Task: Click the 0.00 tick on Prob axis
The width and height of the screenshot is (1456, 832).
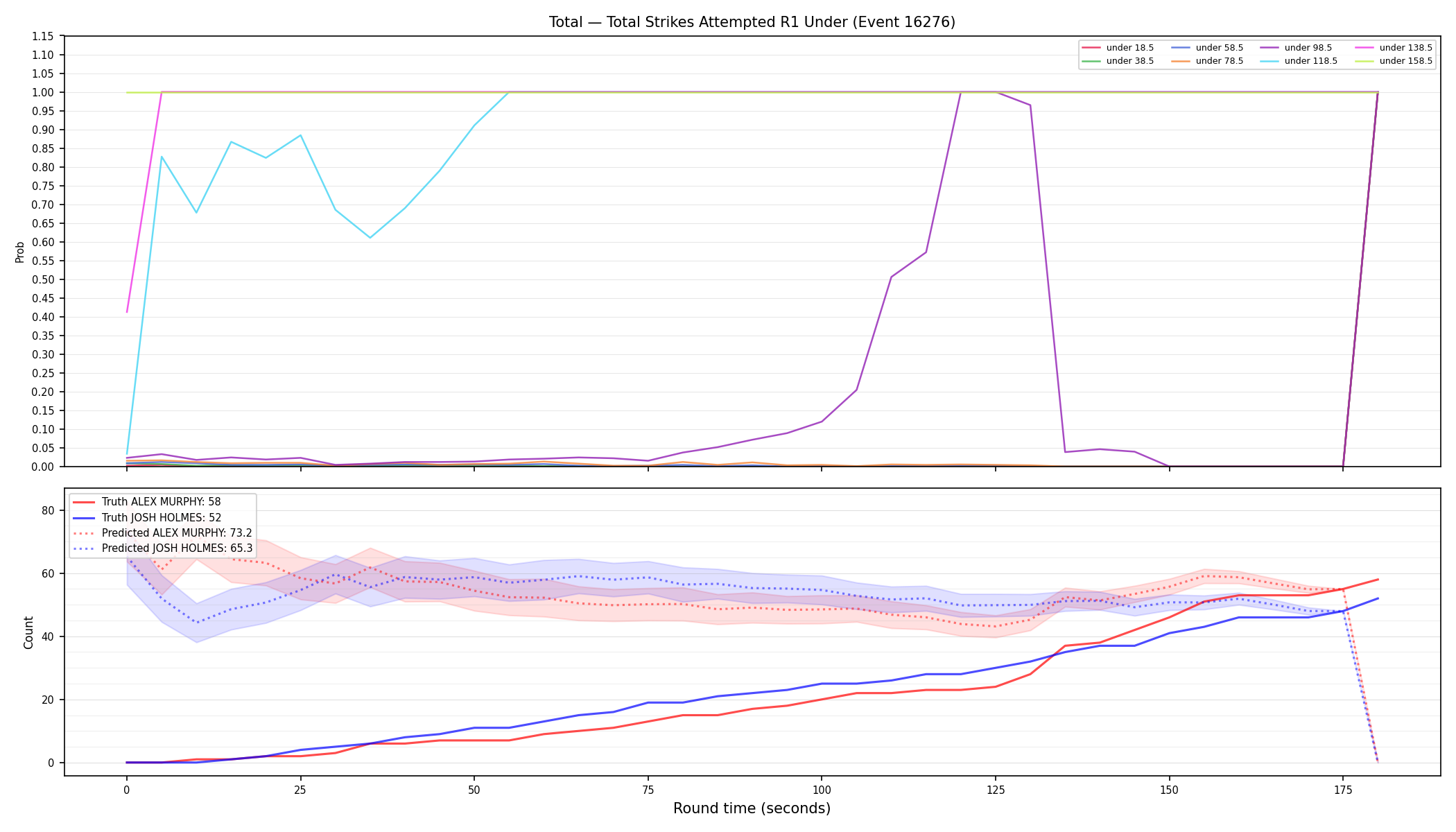Action: click(x=44, y=467)
